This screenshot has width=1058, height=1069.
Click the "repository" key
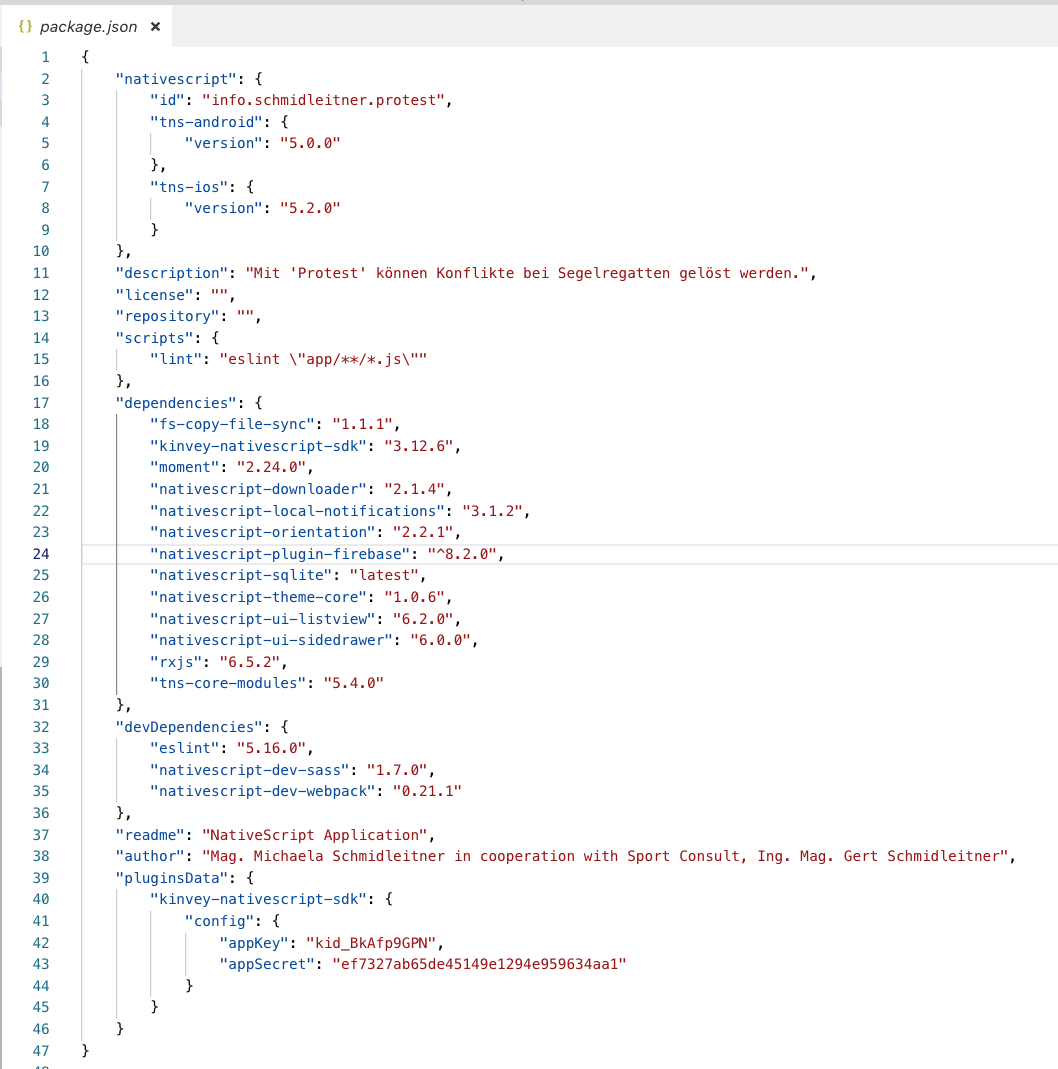click(167, 316)
